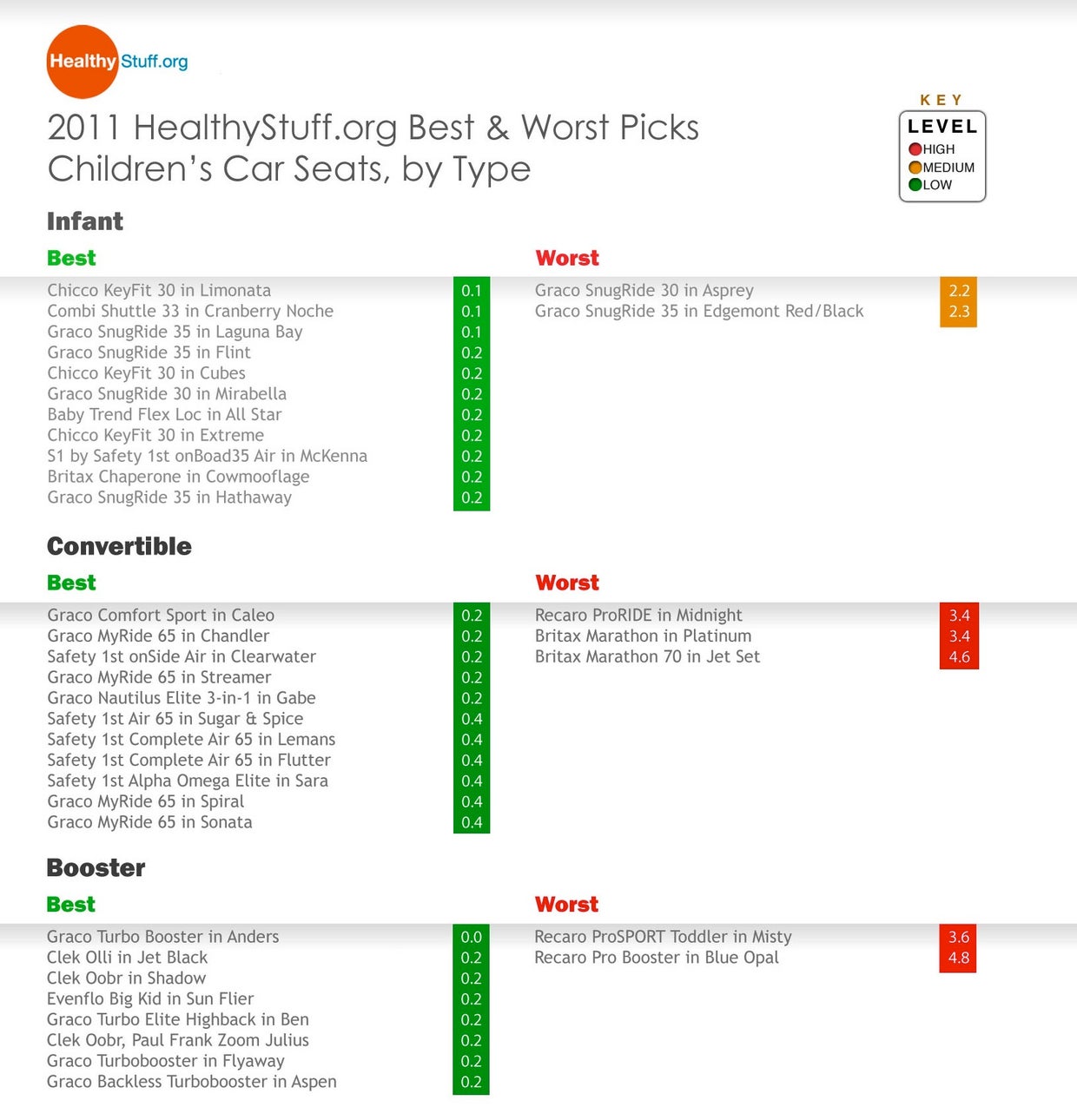
Task: Choose Britax Chaperone in Cowmooflage
Action: [178, 477]
